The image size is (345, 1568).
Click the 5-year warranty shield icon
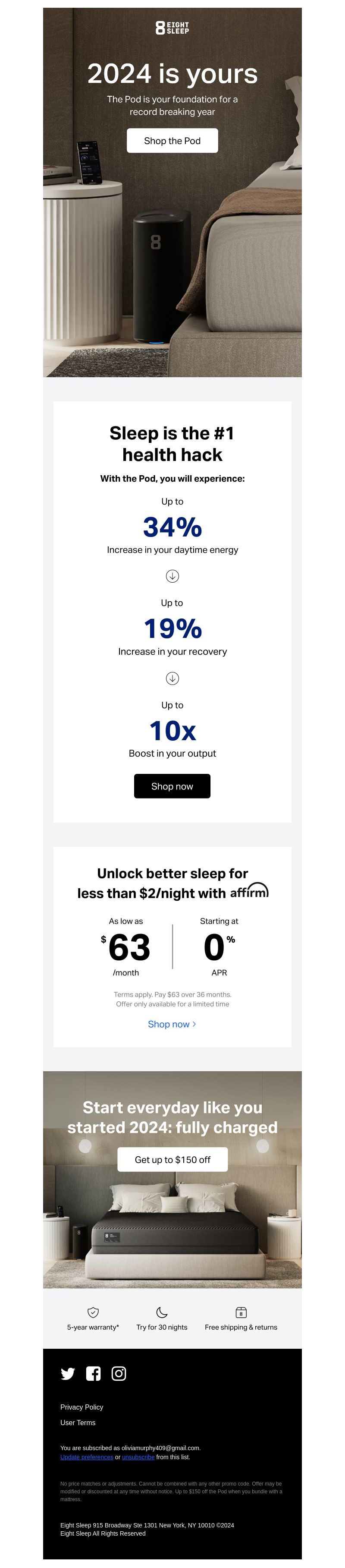[x=93, y=1312]
